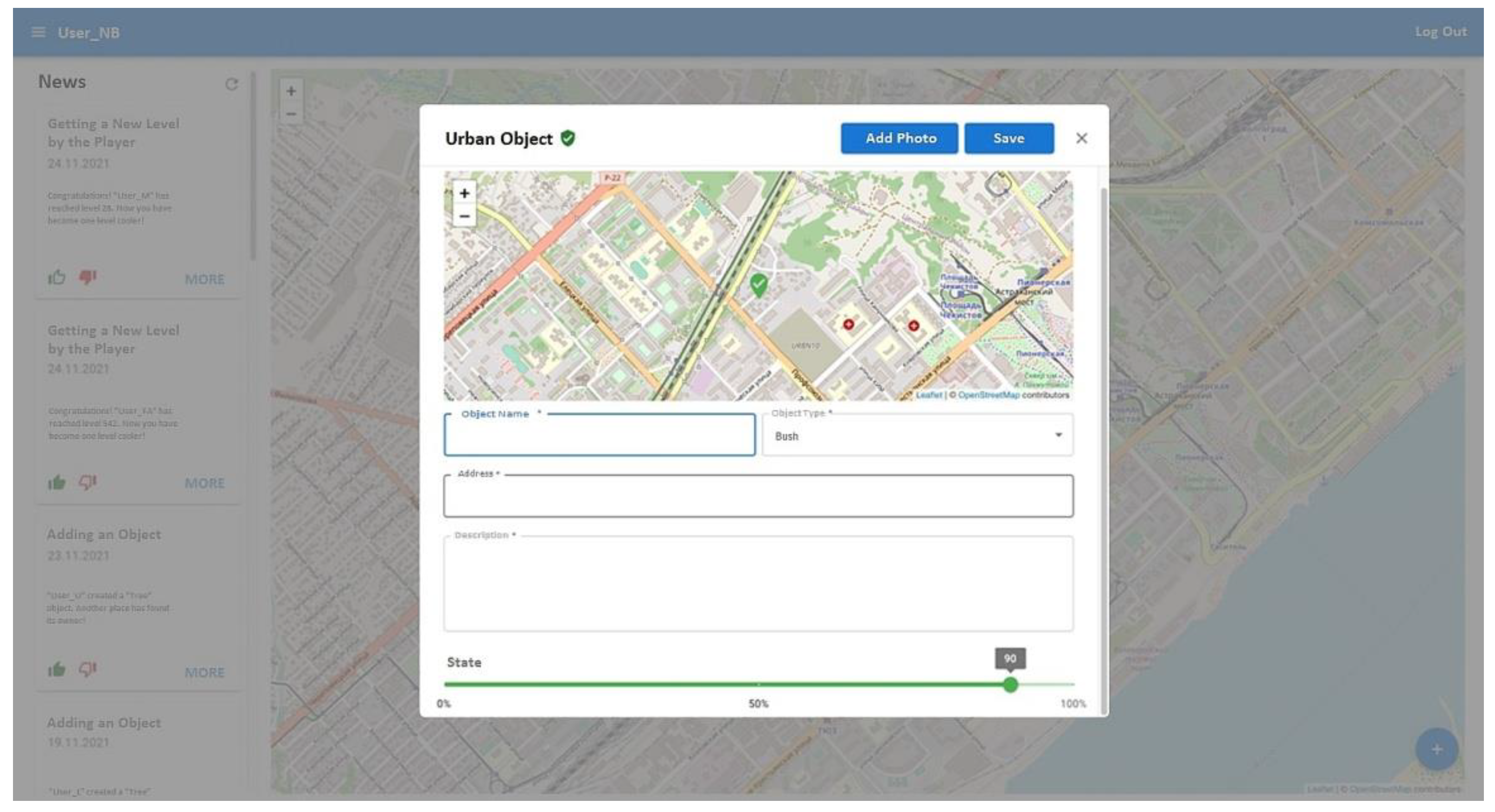Screen dimensions: 1495x812
Task: Dislike the User_FA level news item
Action: [88, 482]
